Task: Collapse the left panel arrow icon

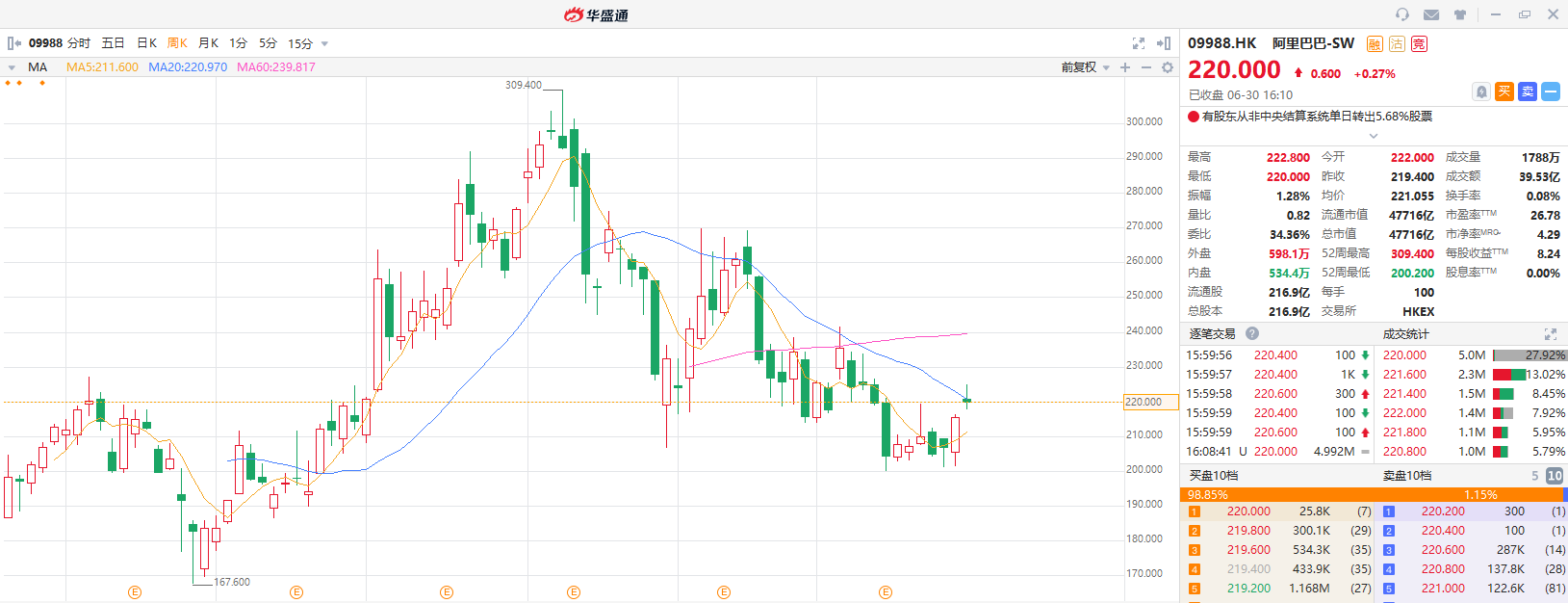Action: tap(13, 43)
